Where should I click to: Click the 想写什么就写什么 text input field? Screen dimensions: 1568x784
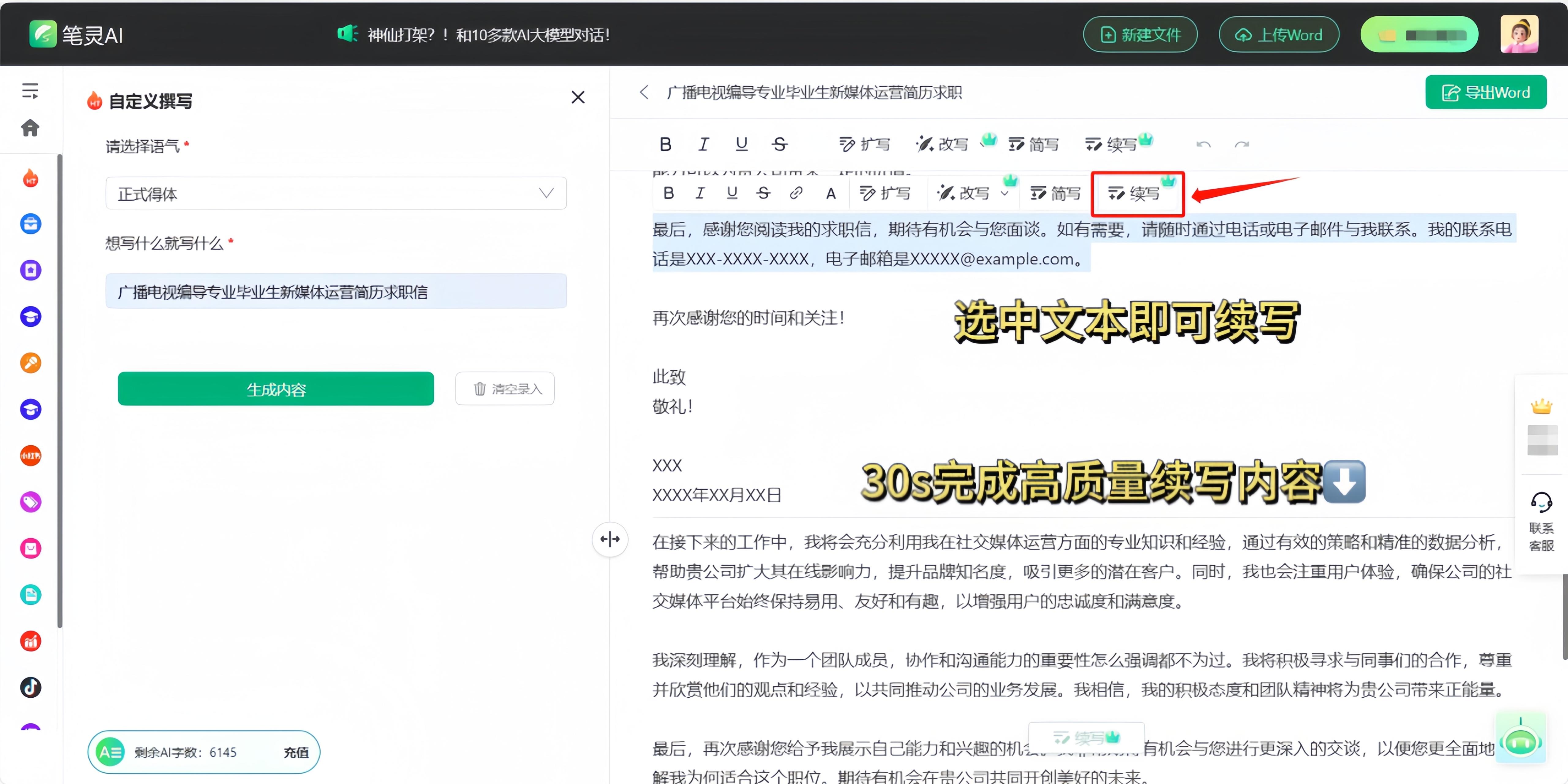tap(336, 292)
